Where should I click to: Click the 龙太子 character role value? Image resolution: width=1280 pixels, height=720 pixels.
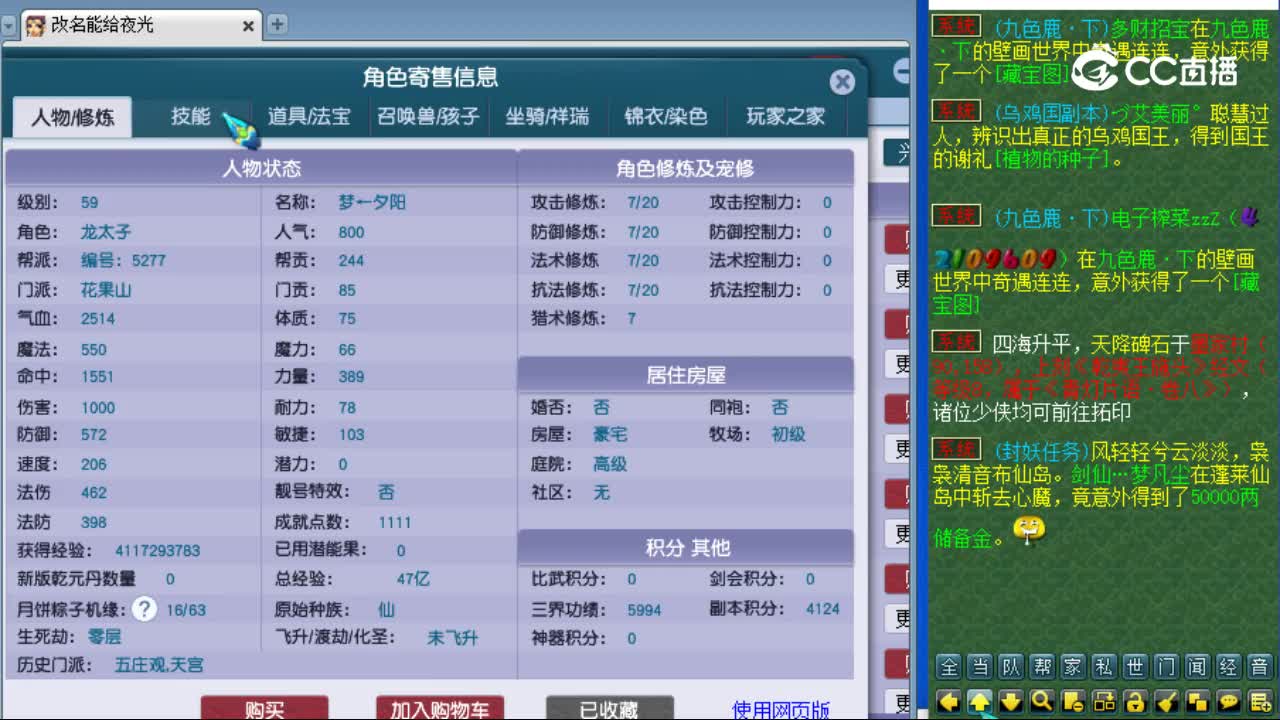(106, 232)
